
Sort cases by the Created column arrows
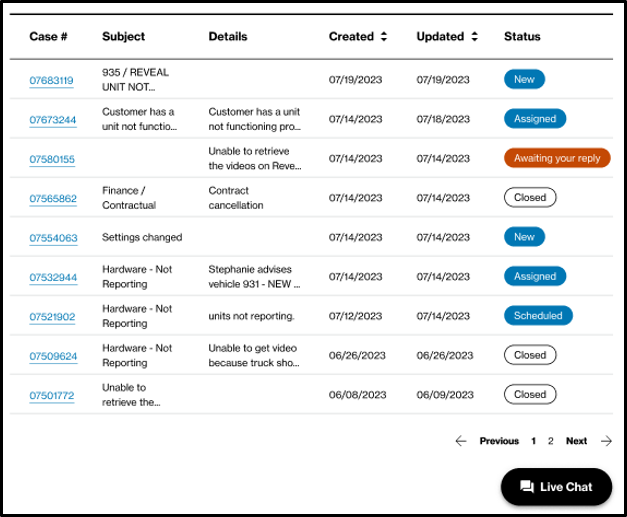[x=383, y=36]
